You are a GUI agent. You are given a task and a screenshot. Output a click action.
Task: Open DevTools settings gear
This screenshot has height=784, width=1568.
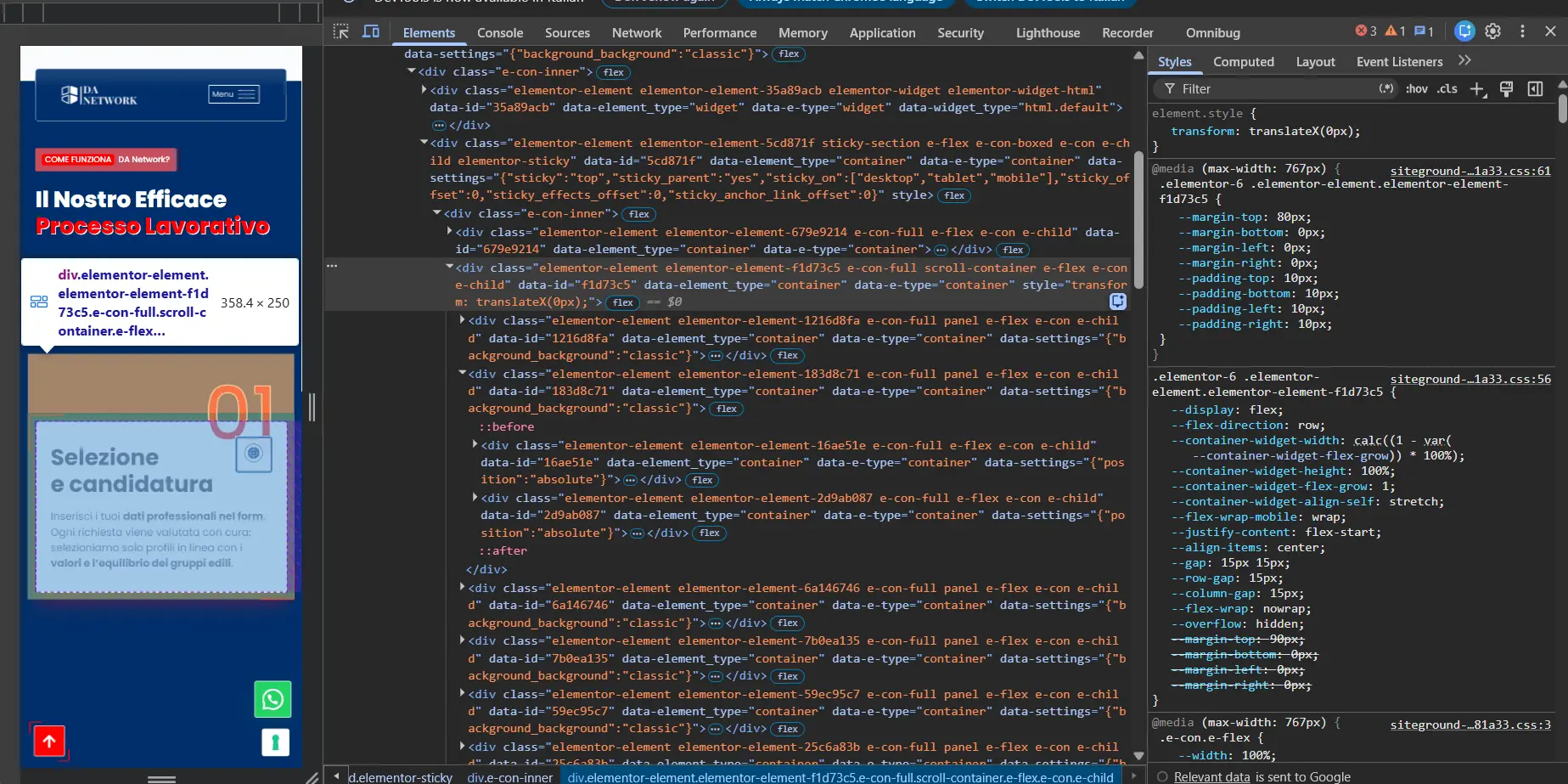[x=1493, y=31]
